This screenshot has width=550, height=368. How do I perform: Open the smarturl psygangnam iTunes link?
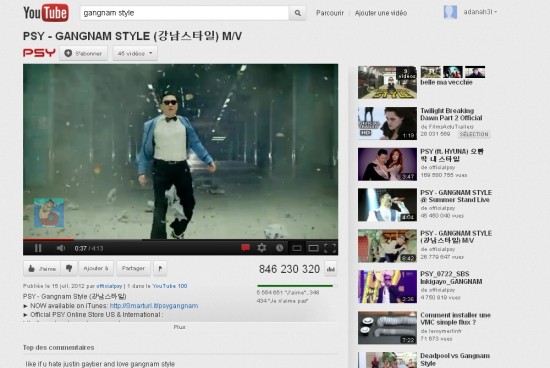click(154, 306)
